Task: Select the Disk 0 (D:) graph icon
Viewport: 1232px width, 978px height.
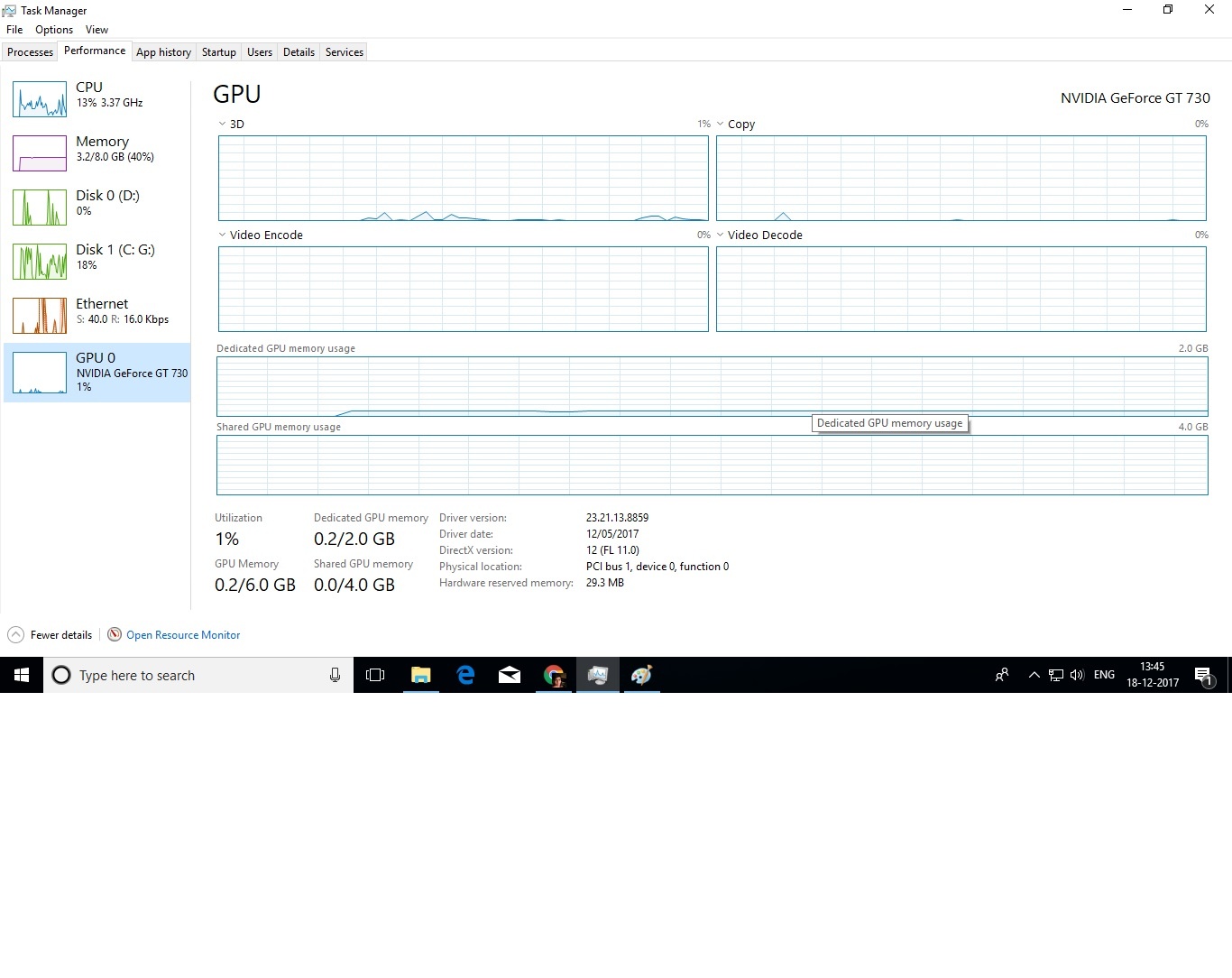Action: click(x=40, y=208)
